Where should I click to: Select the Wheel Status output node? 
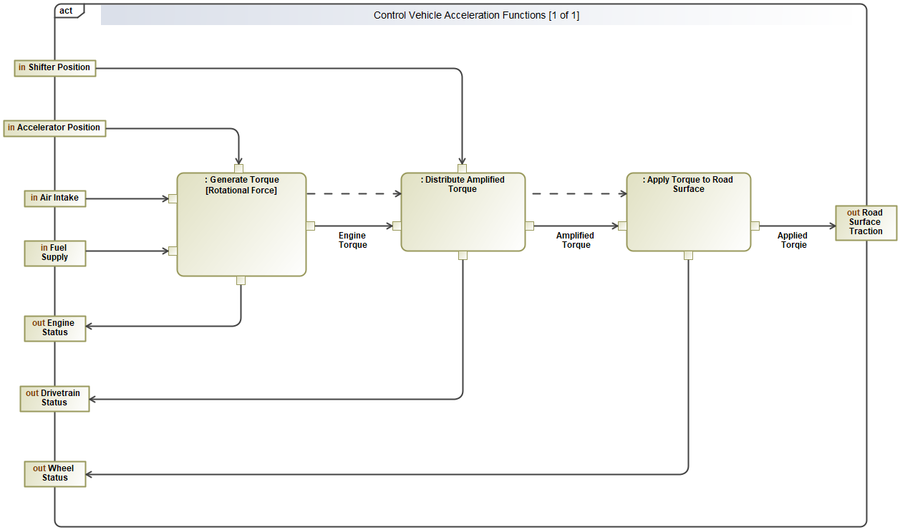54,473
